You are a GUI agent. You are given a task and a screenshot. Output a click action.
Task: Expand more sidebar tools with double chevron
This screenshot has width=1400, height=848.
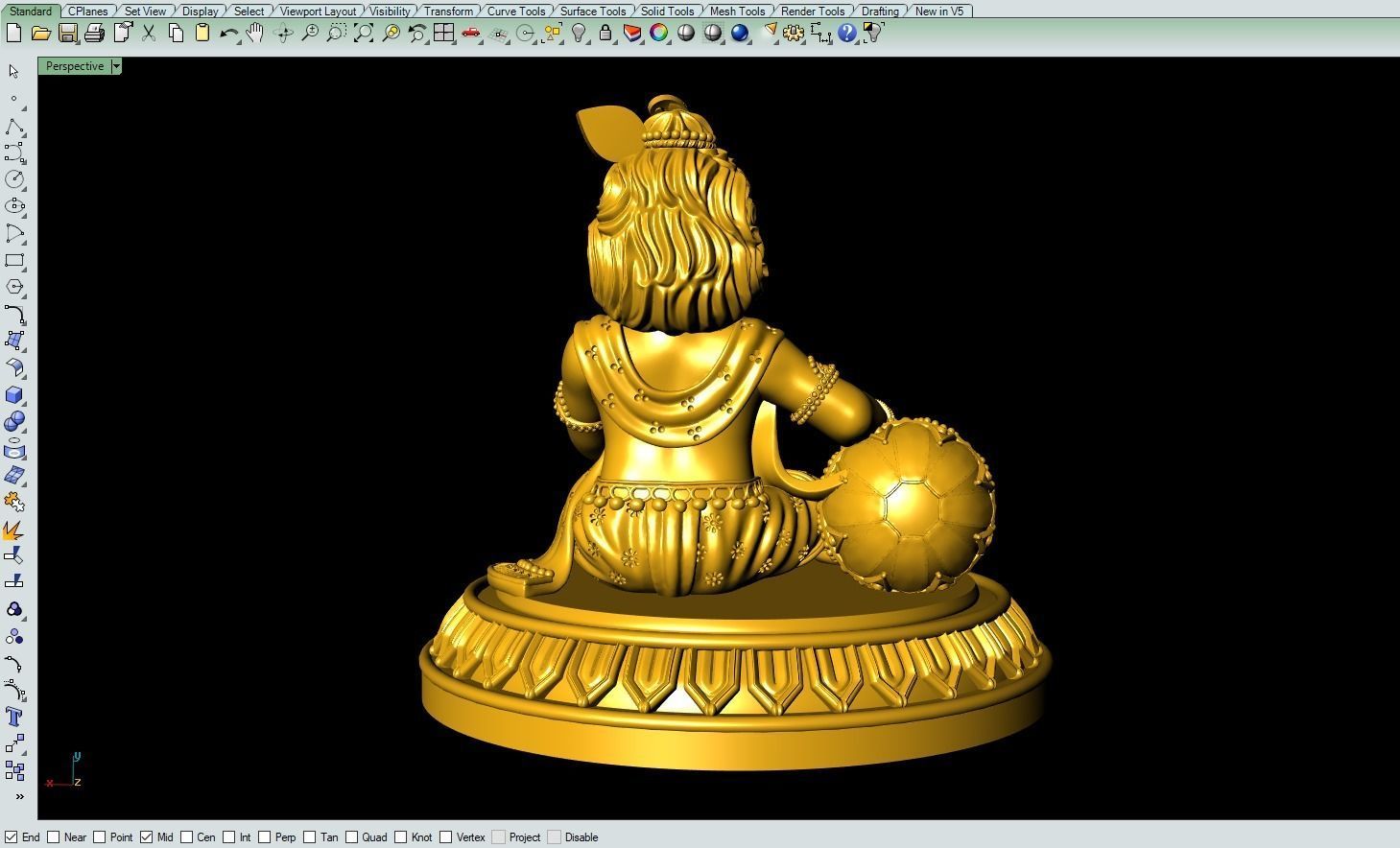[x=19, y=797]
